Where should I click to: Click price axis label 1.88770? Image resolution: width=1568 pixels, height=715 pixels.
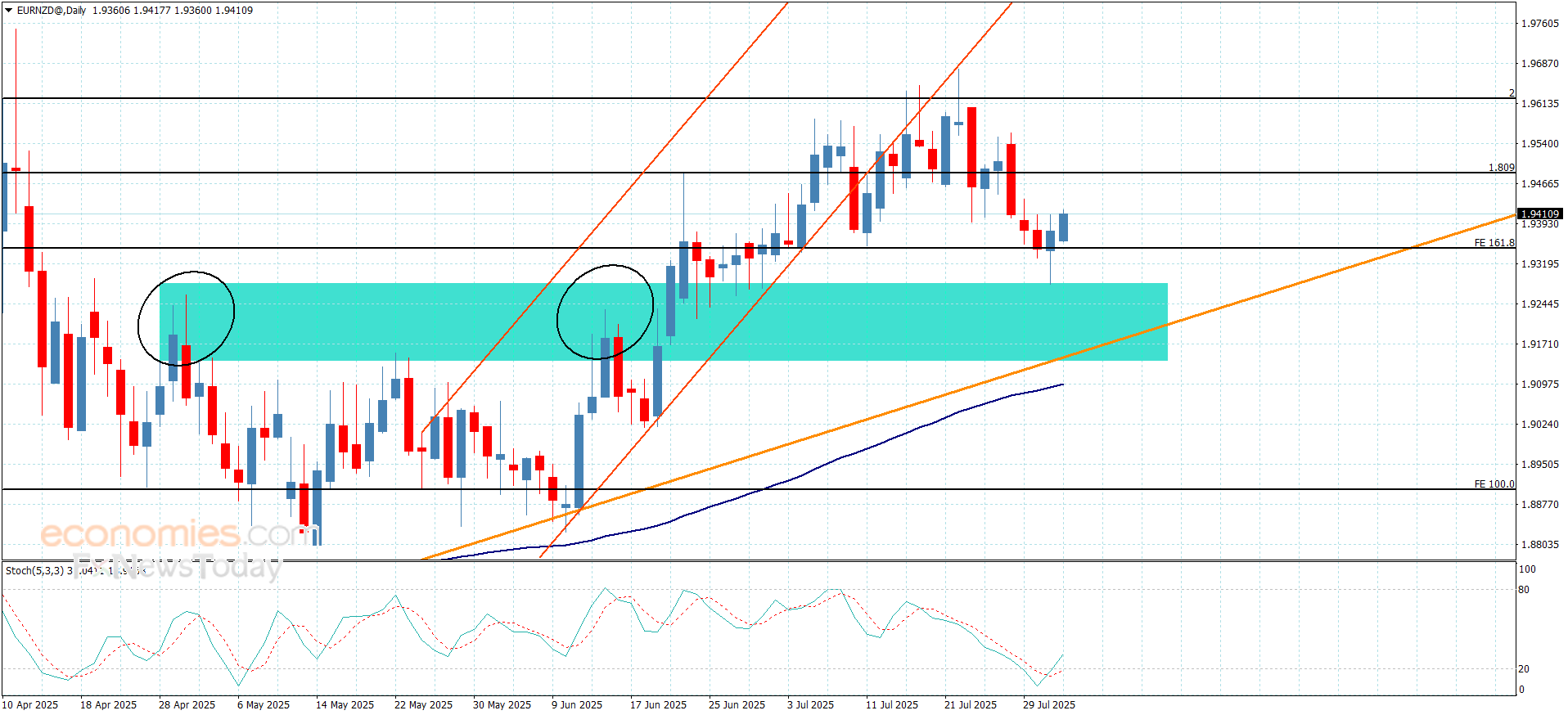pos(1539,505)
